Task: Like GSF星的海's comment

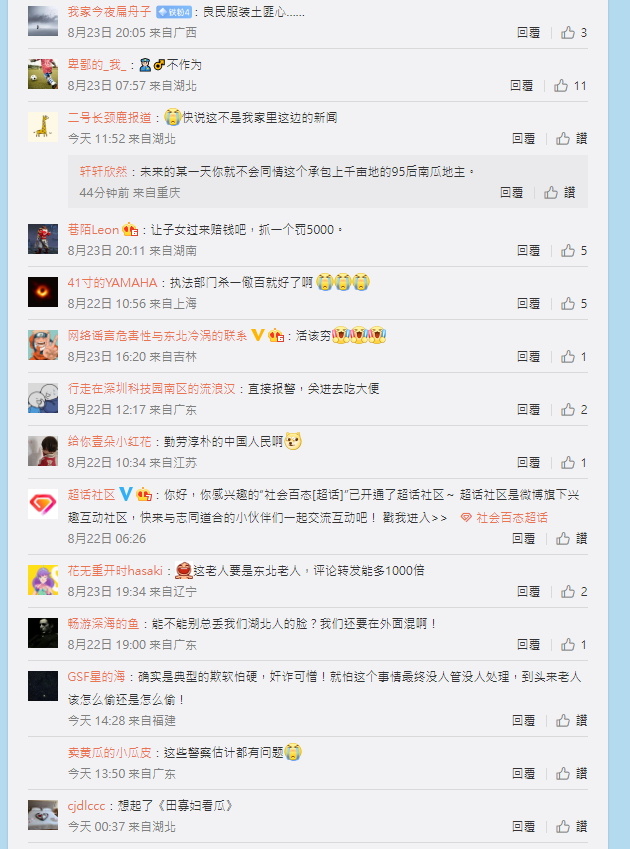Action: pyautogui.click(x=572, y=721)
